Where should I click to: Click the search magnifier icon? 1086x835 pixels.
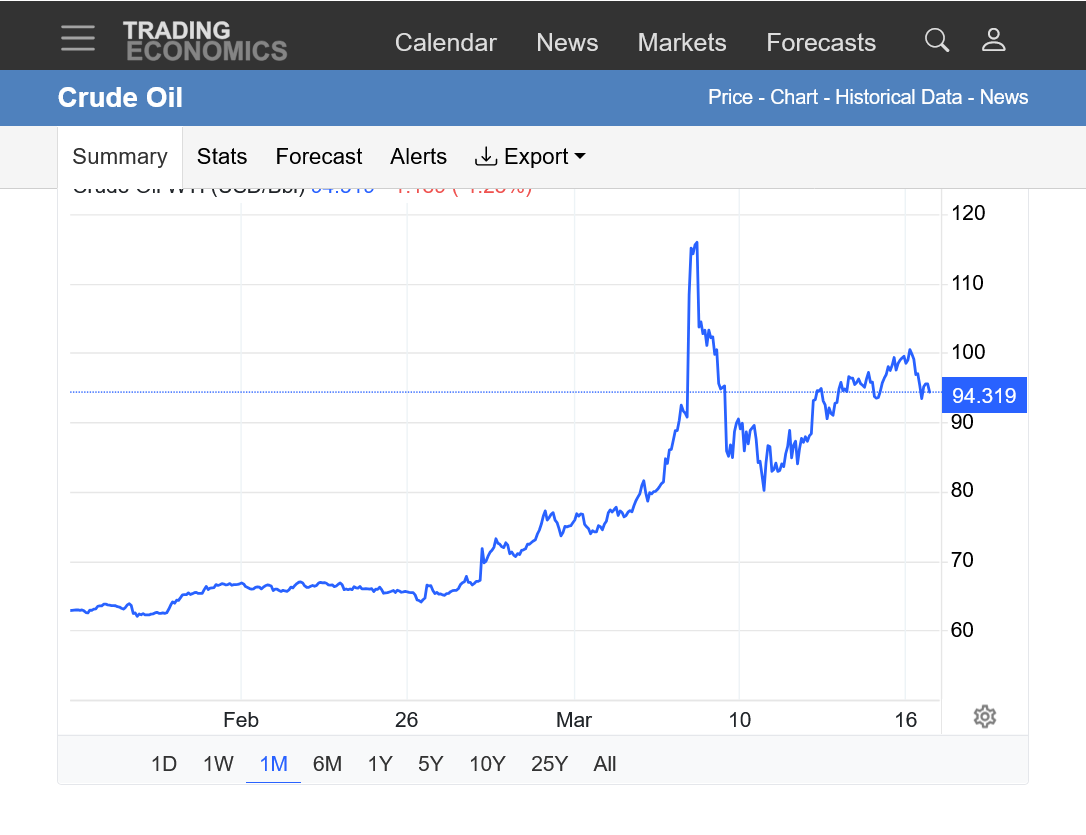click(936, 40)
